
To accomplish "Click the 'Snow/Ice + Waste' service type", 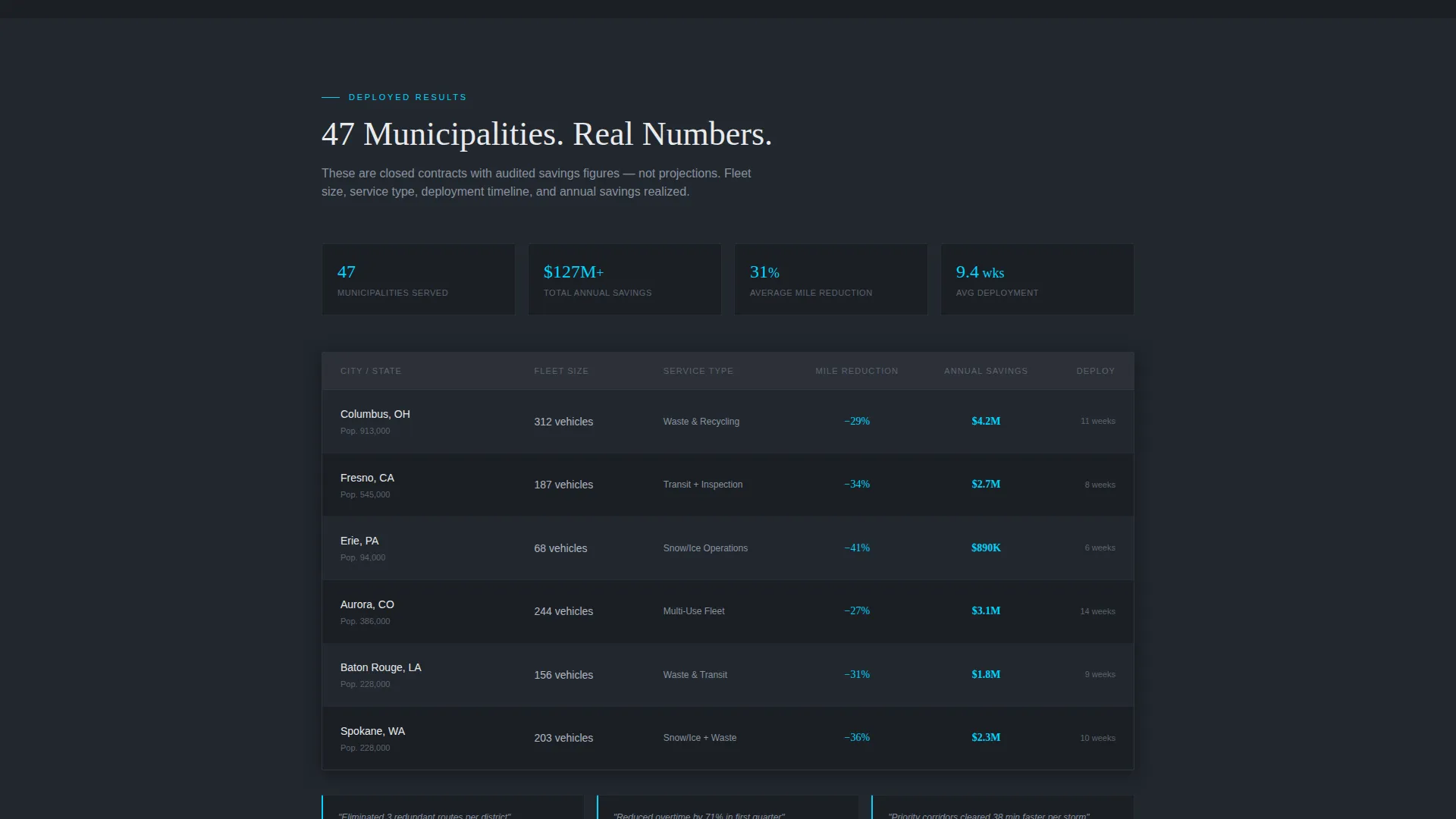I will pyautogui.click(x=700, y=738).
